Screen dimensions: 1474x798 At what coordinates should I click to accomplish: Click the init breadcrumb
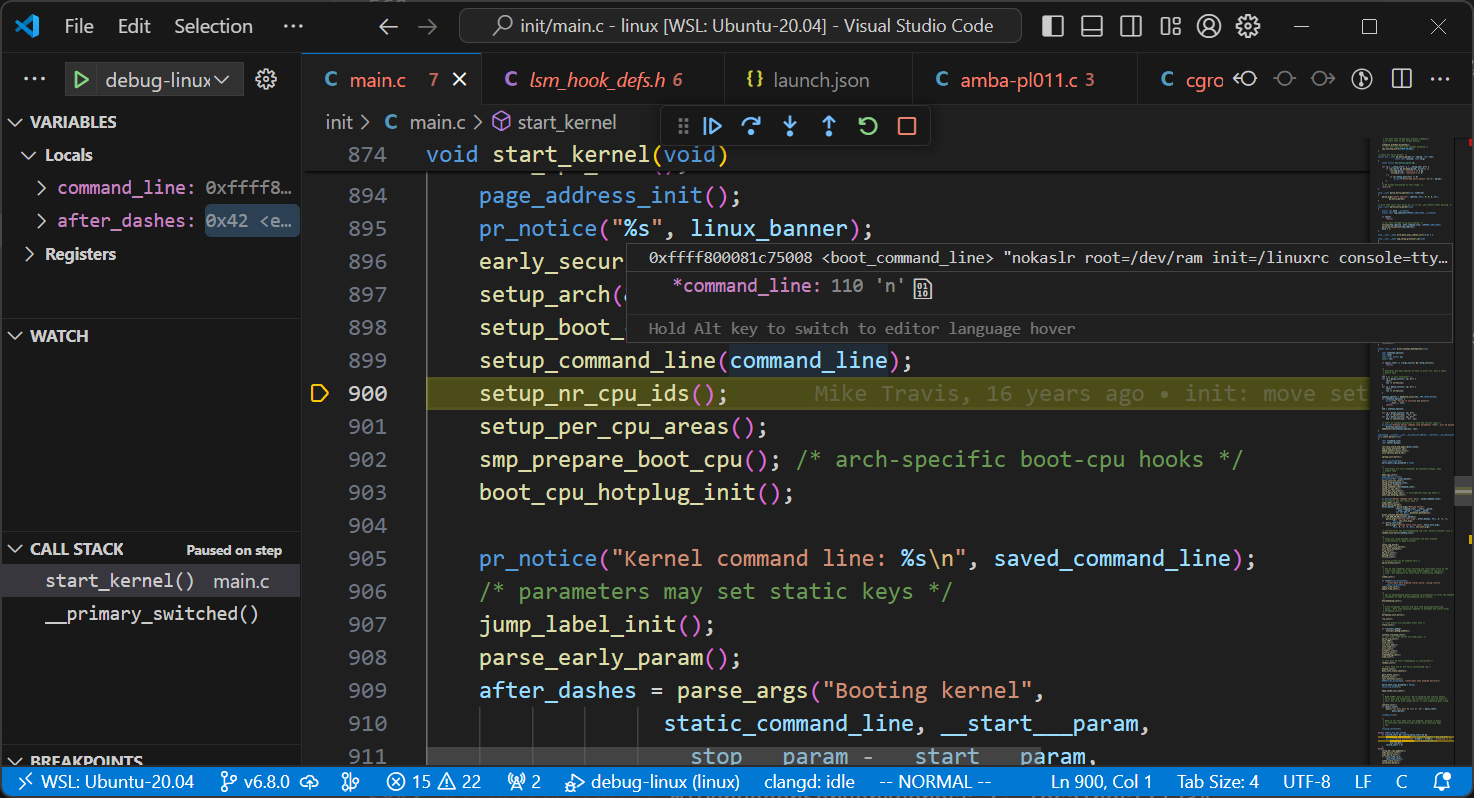(x=339, y=122)
